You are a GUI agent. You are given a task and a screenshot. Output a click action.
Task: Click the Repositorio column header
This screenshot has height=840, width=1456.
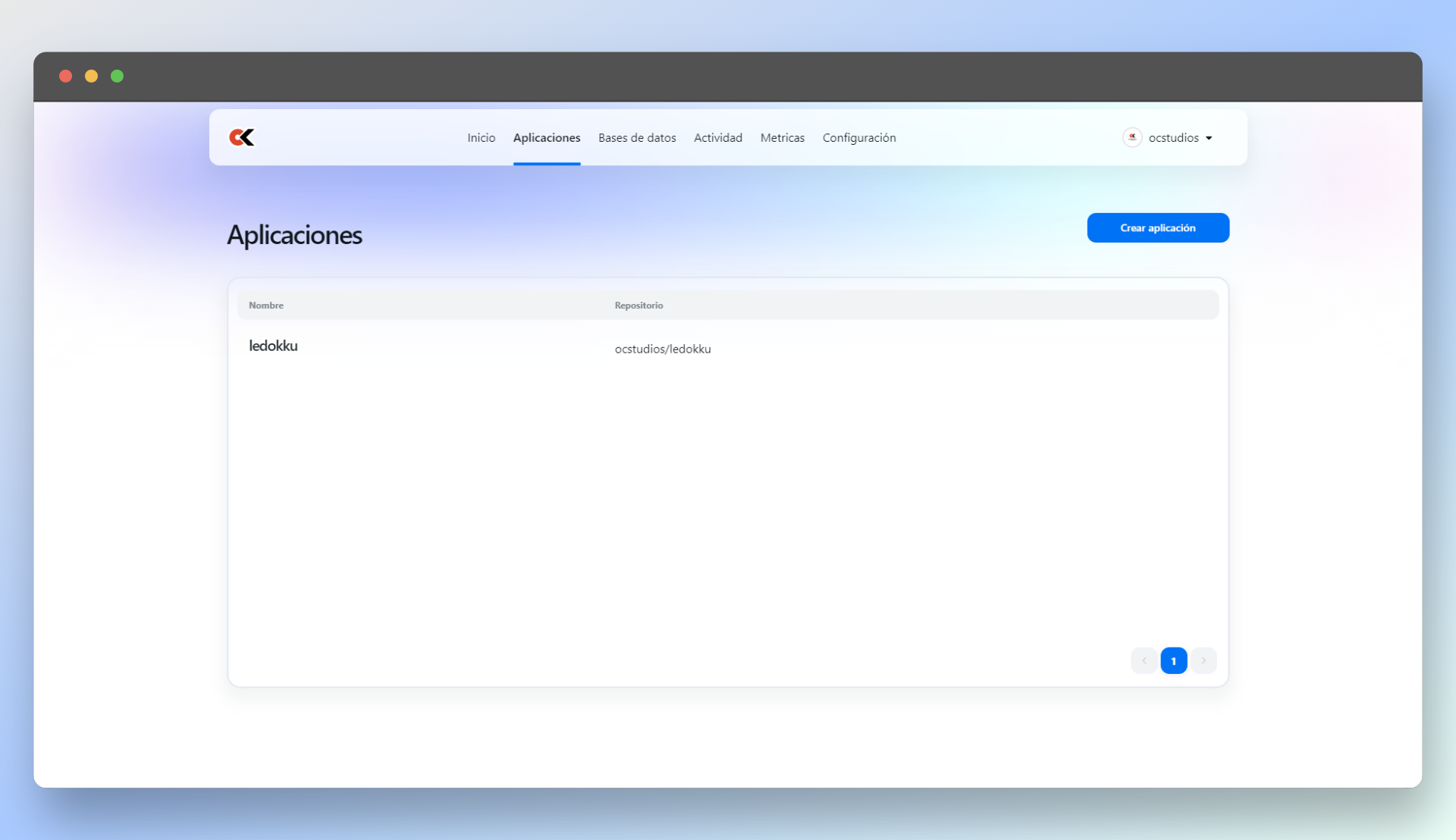click(x=639, y=306)
